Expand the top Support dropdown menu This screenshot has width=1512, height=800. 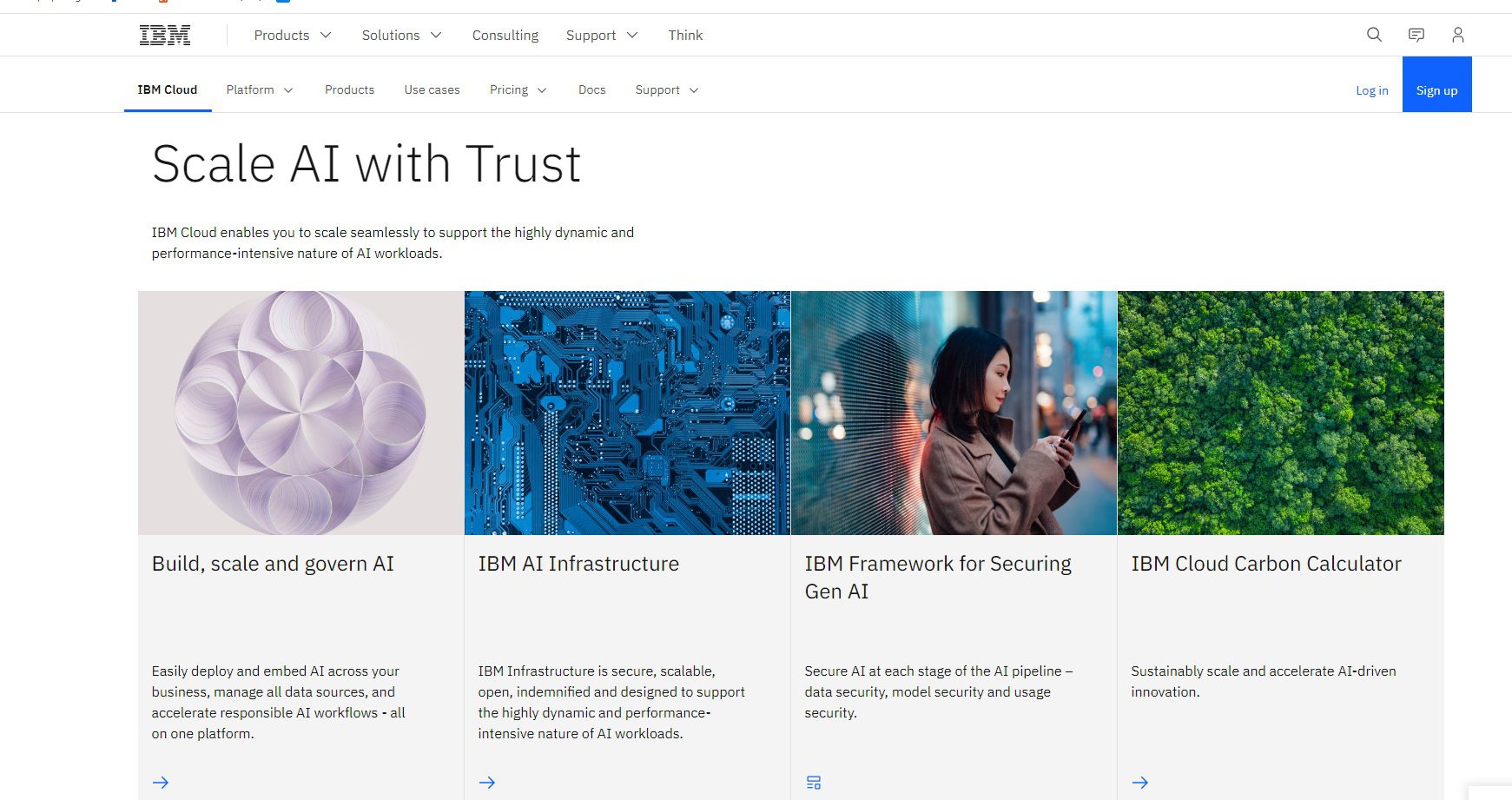(602, 35)
